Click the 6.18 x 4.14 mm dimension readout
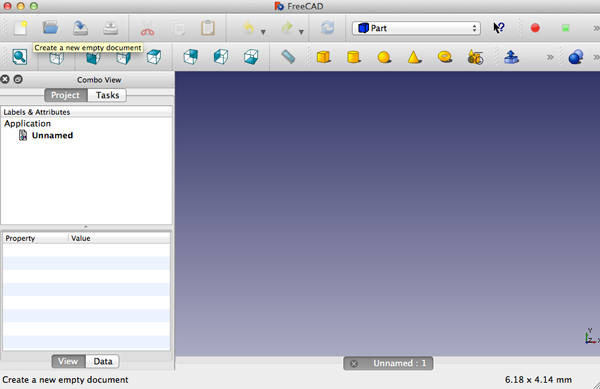600x389 pixels. [x=538, y=380]
